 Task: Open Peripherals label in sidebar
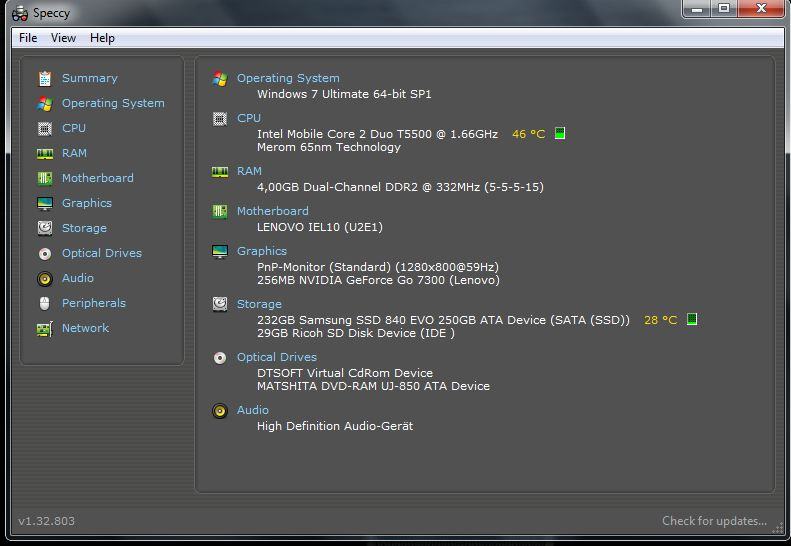pos(94,303)
